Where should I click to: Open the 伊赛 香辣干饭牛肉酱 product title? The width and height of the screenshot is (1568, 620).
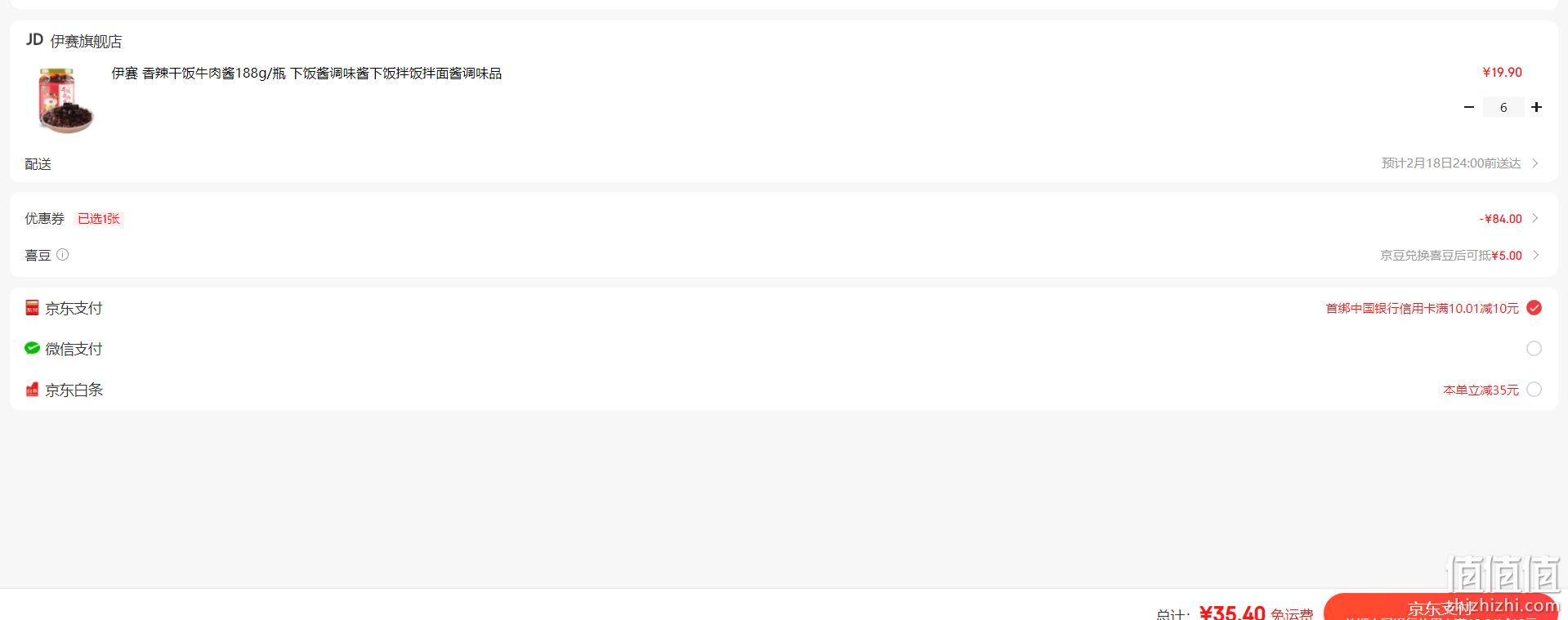306,74
